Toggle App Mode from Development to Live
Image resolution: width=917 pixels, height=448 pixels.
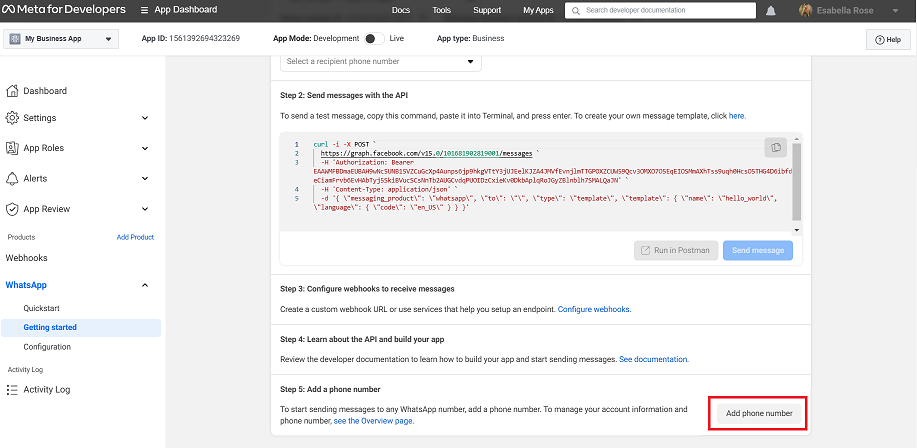tap(374, 39)
